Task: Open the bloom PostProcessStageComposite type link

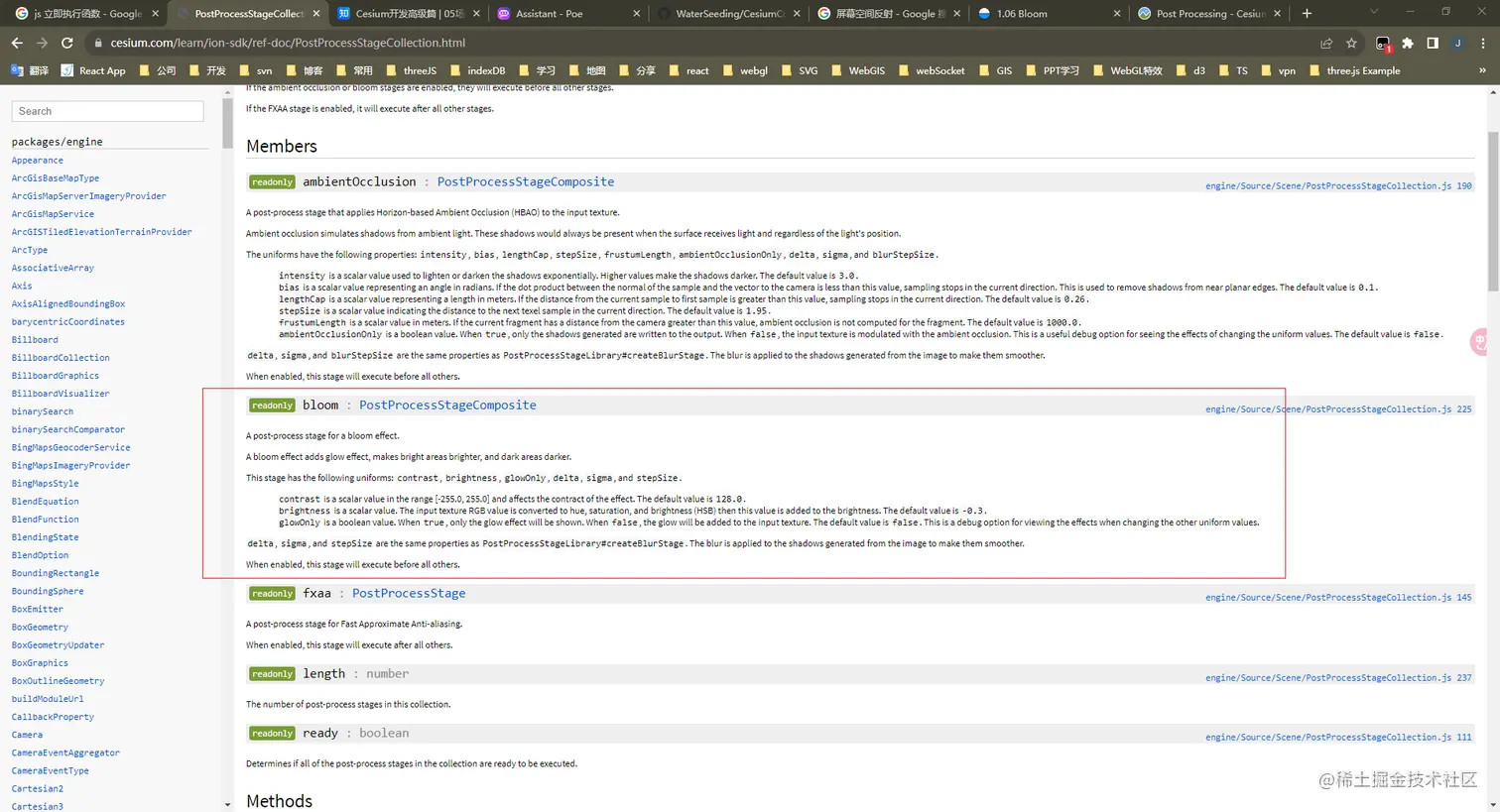Action: coord(447,405)
